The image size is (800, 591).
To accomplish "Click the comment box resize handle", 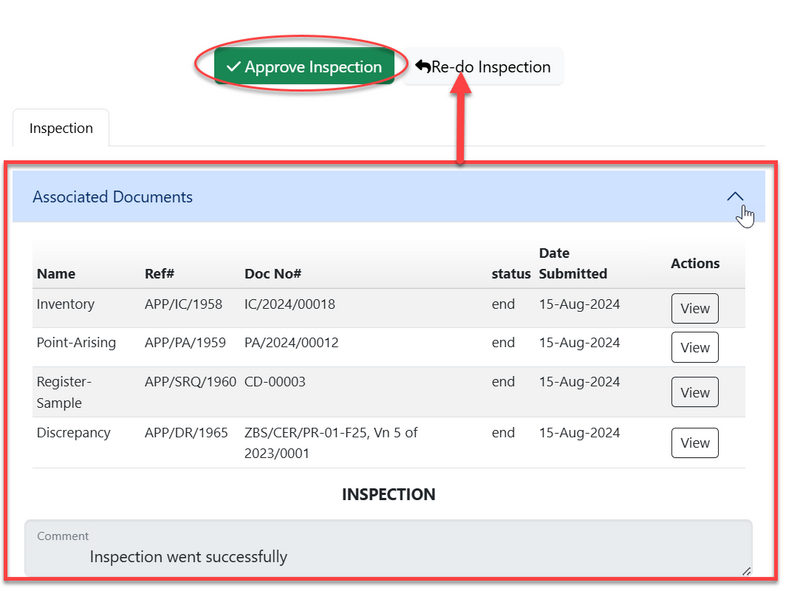I will [745, 571].
